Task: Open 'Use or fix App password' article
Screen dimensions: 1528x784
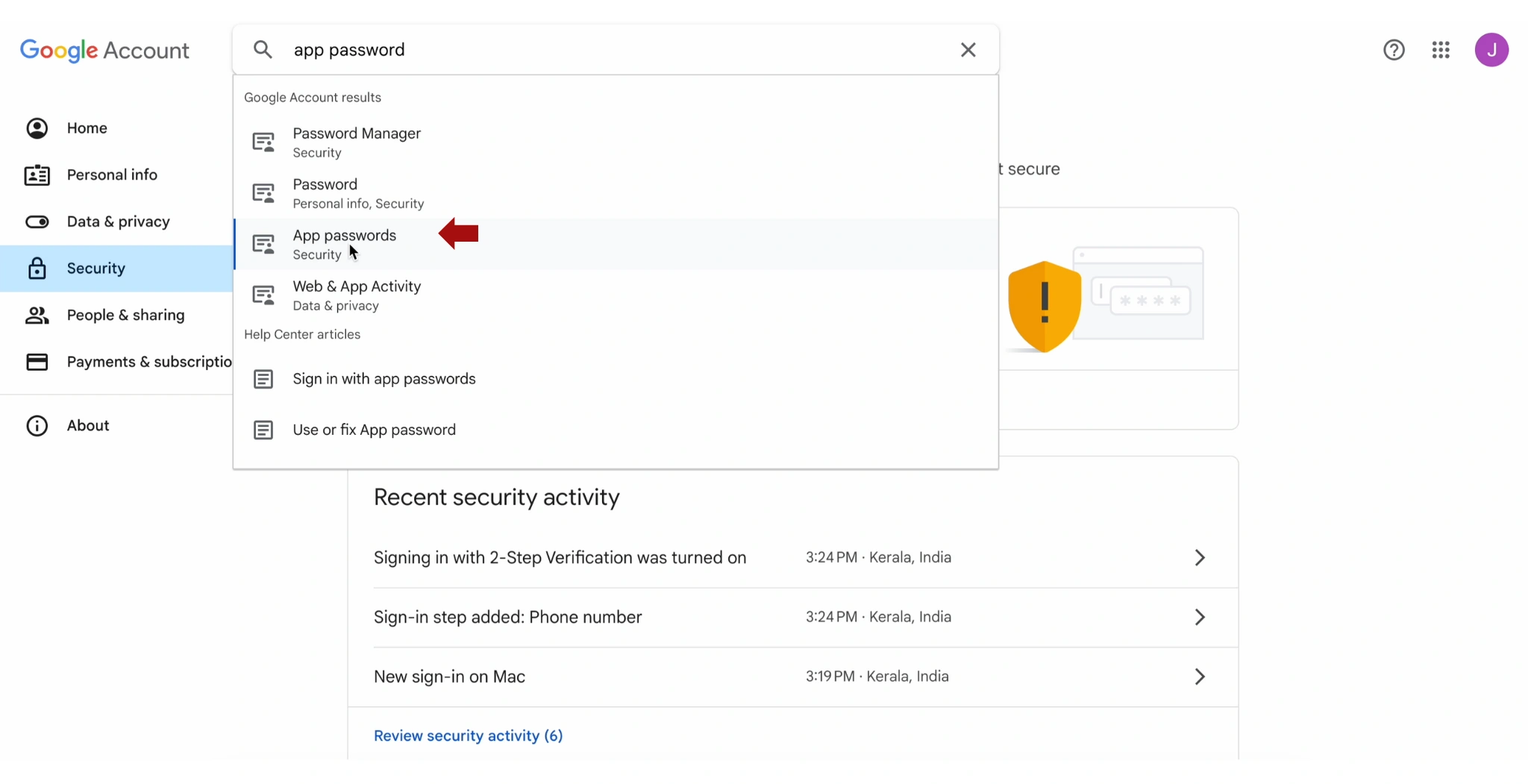Action: 374,430
